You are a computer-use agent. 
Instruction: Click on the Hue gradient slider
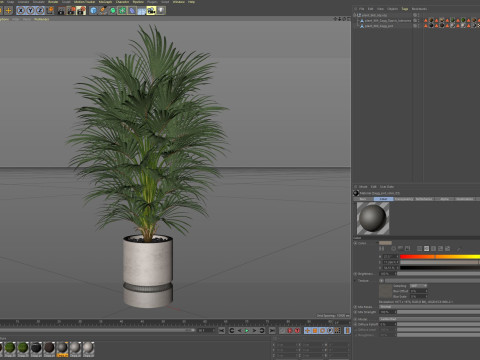pos(440,257)
